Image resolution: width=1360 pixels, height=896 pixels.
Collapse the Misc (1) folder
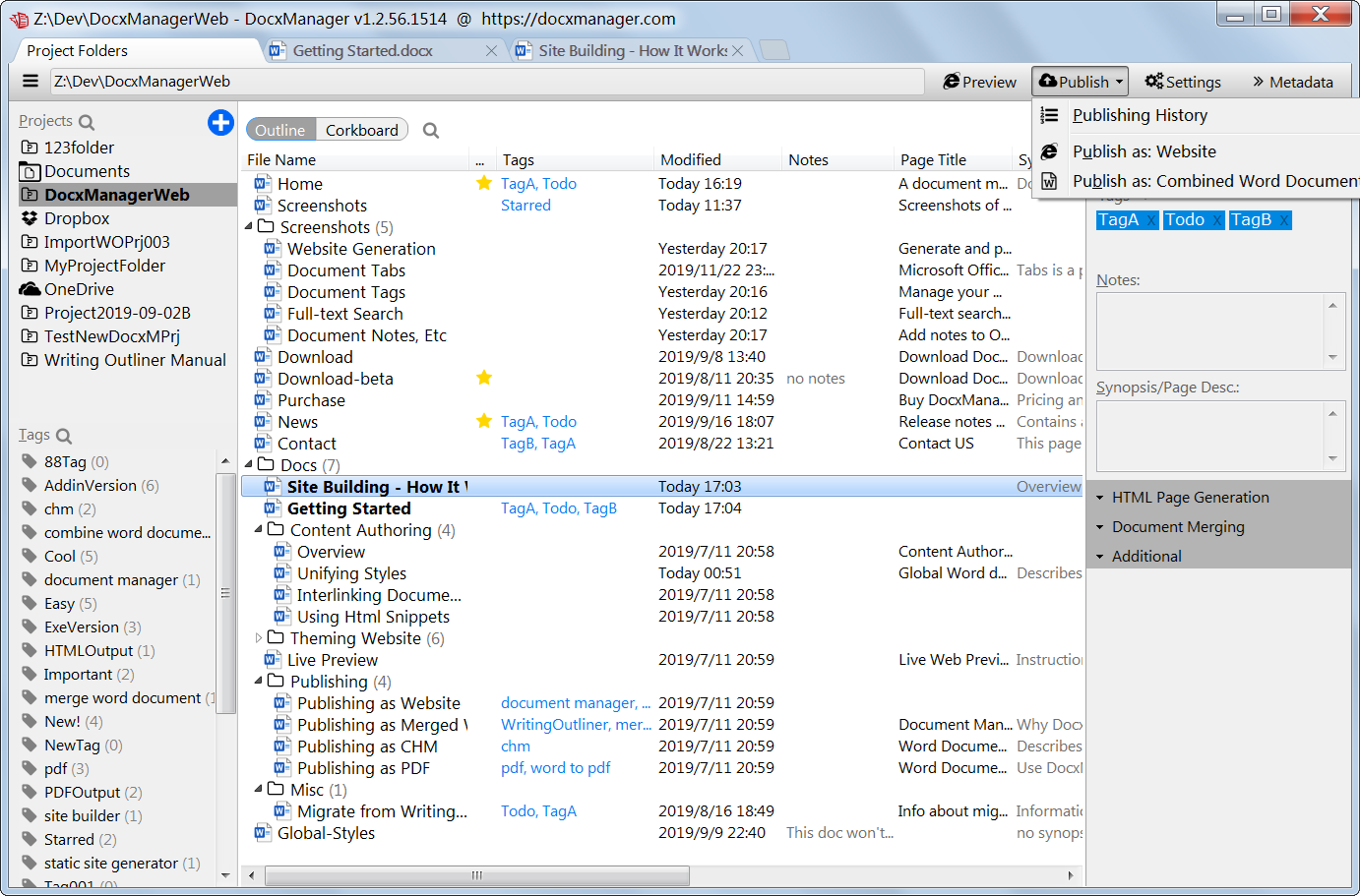coord(259,790)
